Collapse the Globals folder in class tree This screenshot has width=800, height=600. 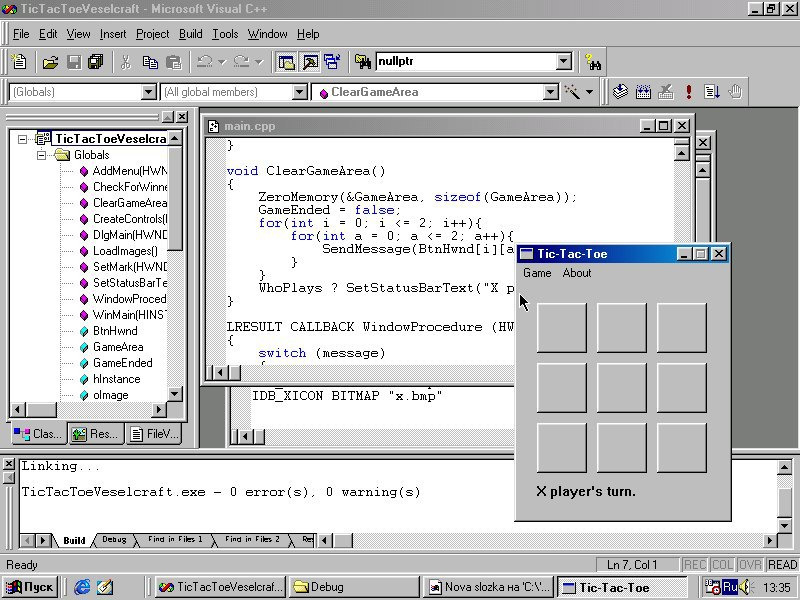coord(42,155)
